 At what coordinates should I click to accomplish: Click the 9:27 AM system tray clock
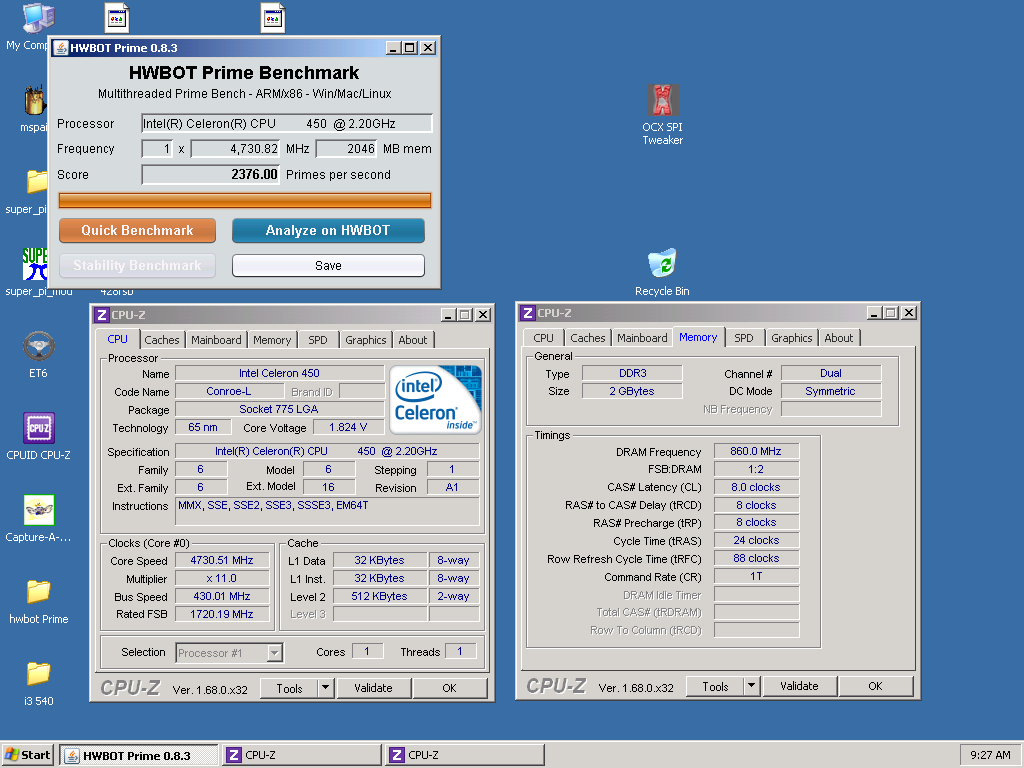click(990, 755)
